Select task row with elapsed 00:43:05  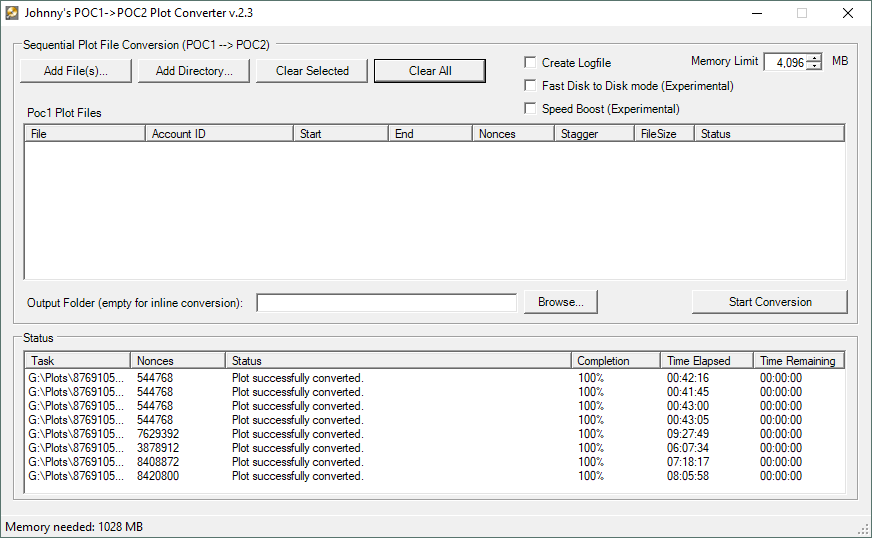click(x=434, y=419)
